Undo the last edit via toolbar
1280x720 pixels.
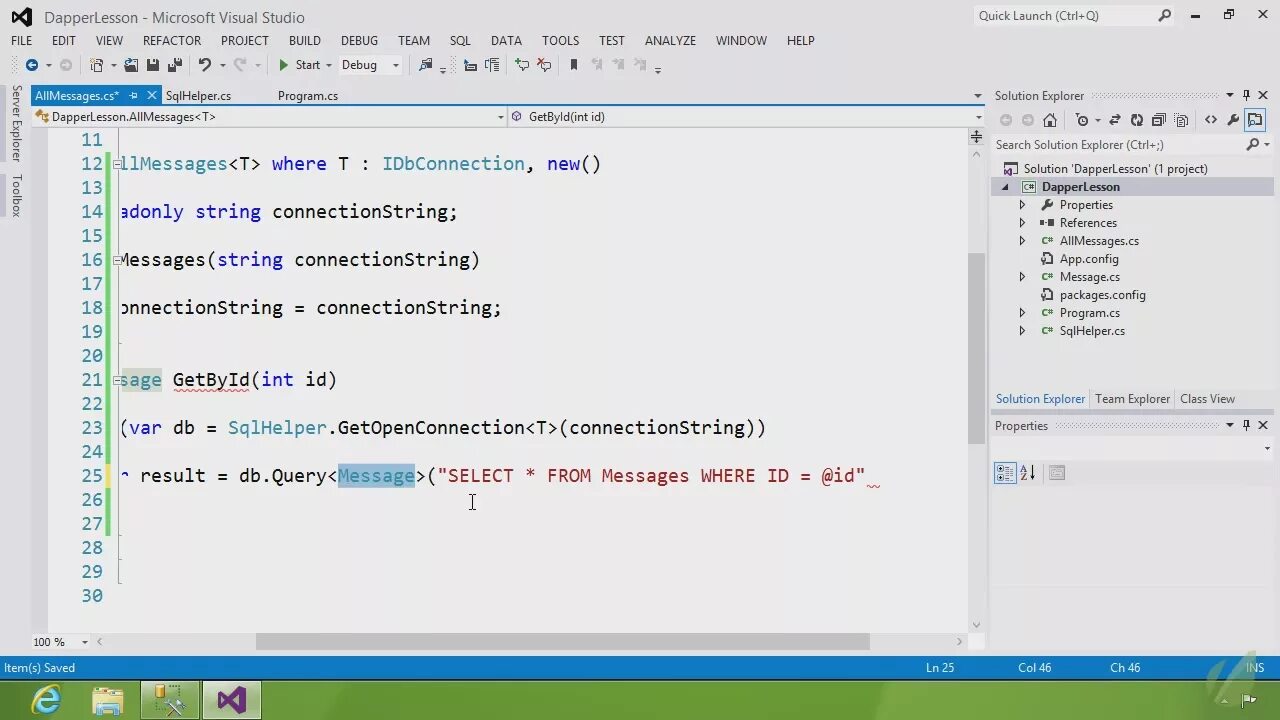coord(205,65)
